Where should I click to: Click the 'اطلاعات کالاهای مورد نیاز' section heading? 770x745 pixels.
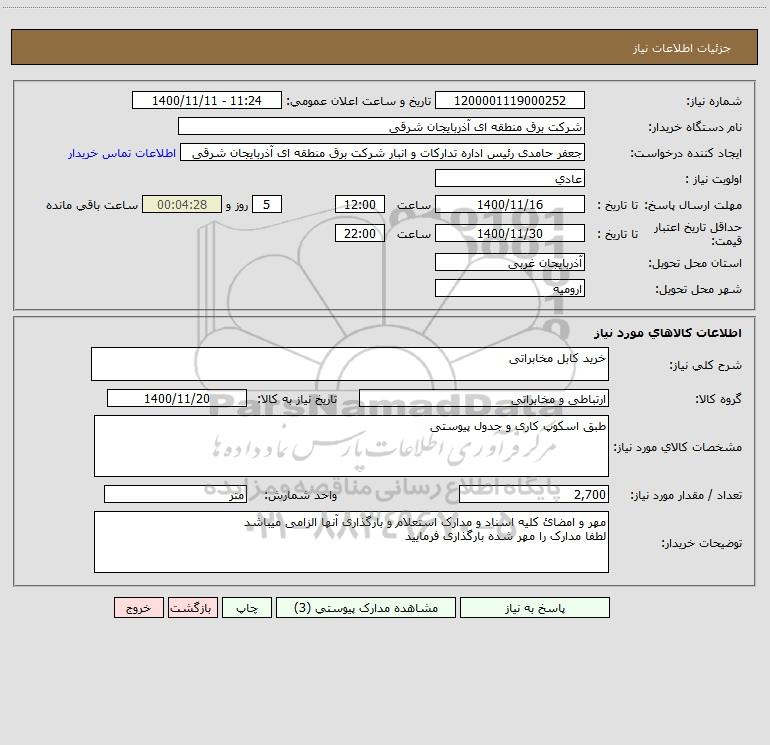[x=668, y=333]
